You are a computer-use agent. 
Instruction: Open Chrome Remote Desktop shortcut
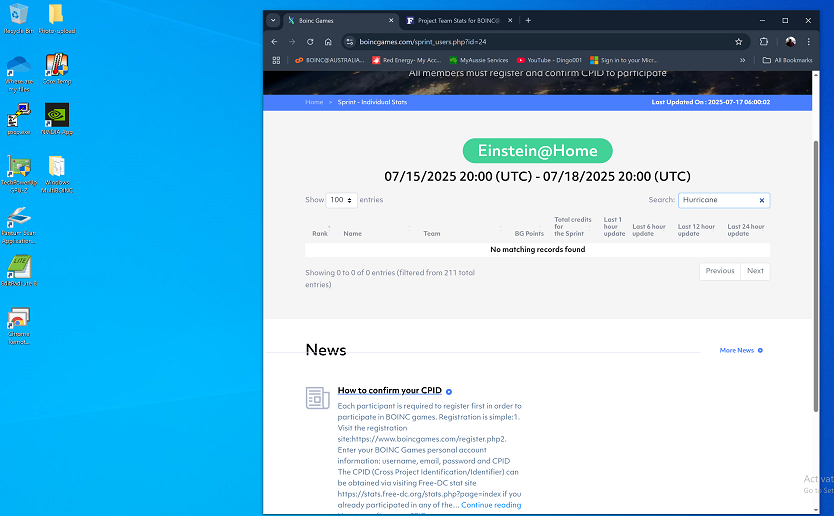tap(19, 326)
